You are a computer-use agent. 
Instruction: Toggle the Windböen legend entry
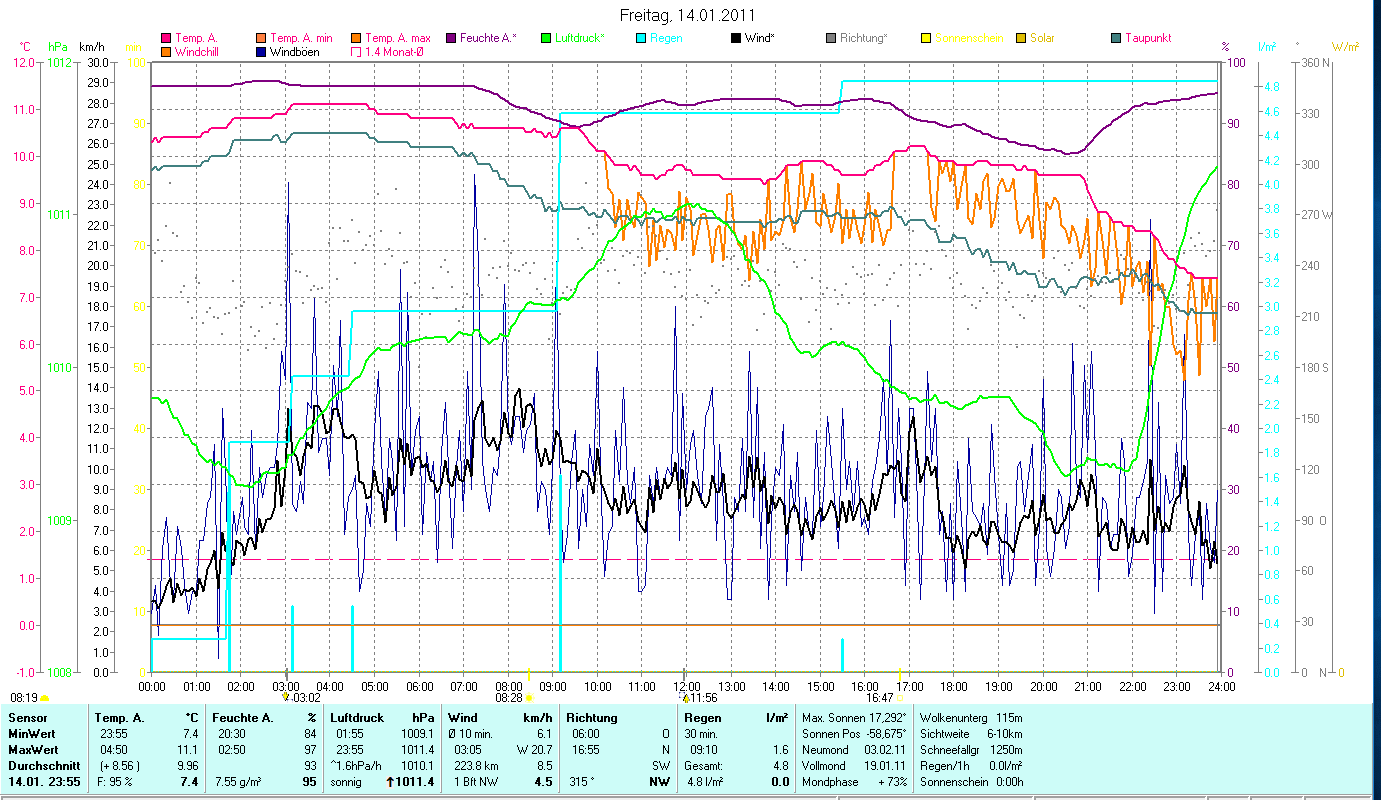click(x=261, y=51)
